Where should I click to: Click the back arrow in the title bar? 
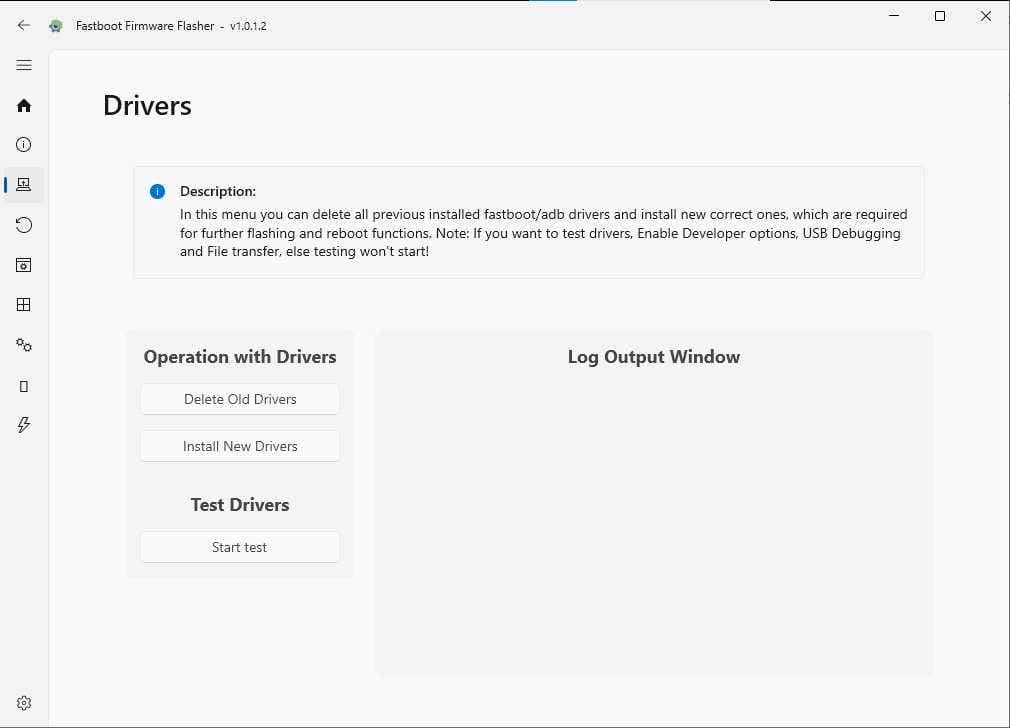(x=23, y=25)
